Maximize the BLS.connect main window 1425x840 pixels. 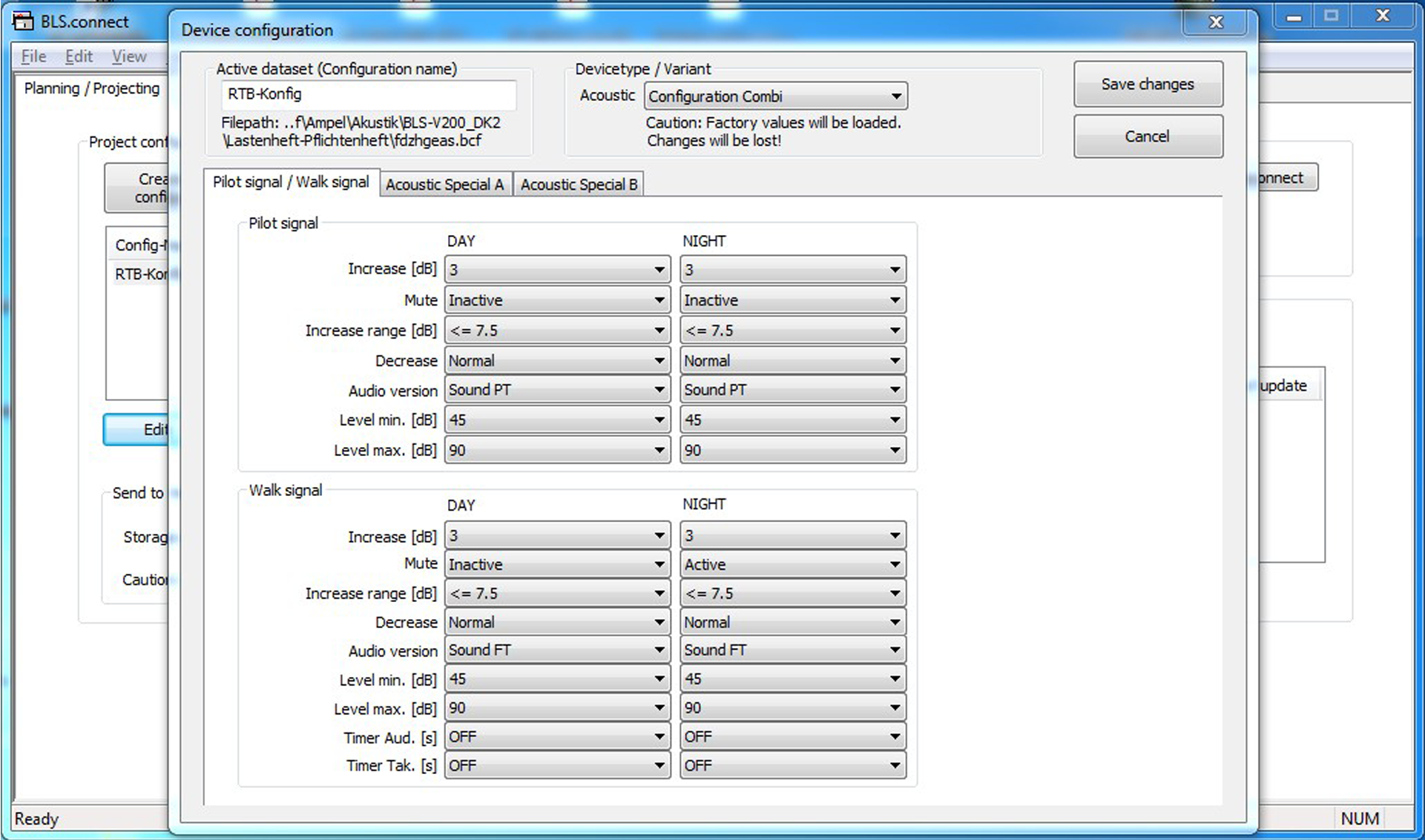point(1331,16)
